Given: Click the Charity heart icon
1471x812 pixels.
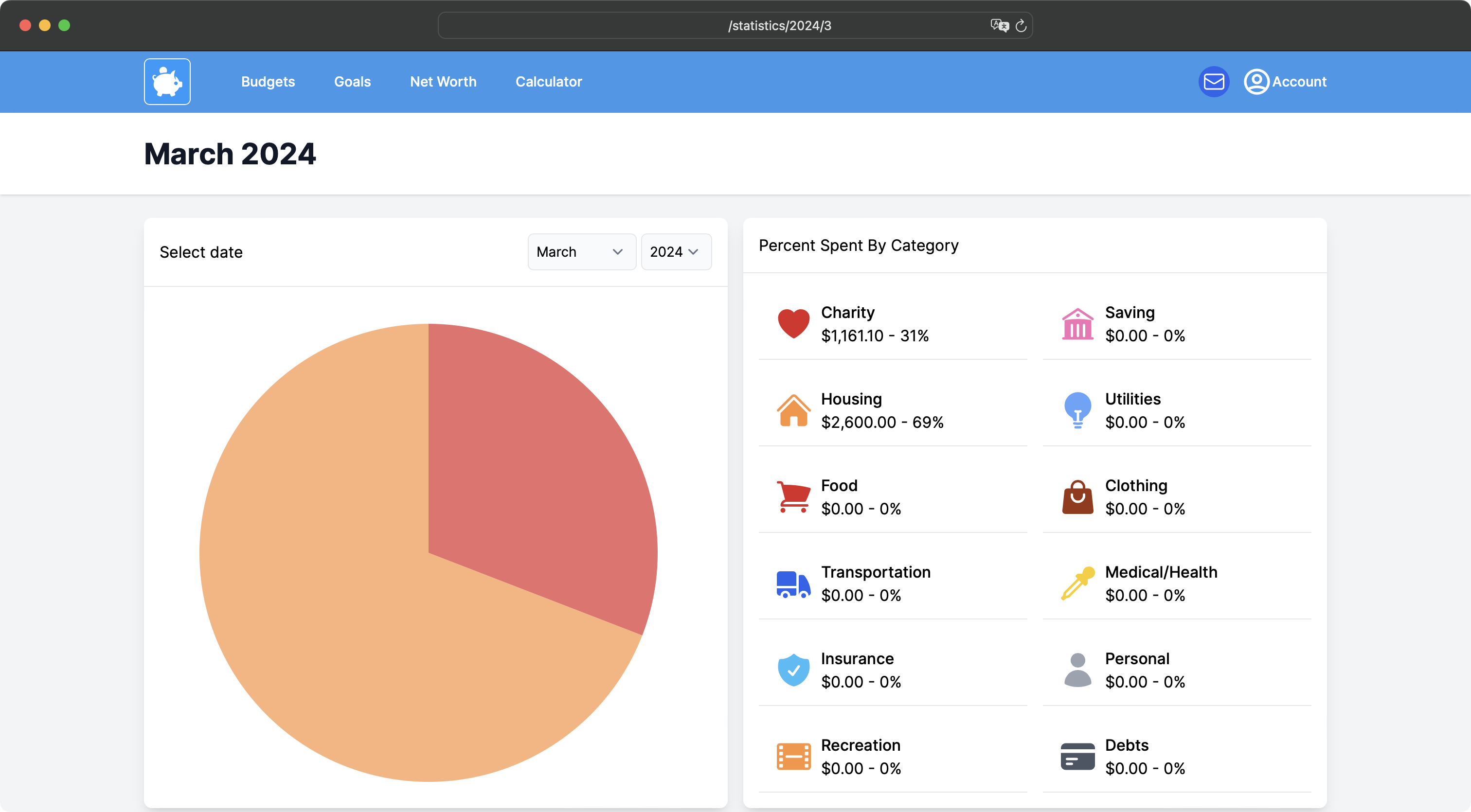Looking at the screenshot, I should [793, 323].
